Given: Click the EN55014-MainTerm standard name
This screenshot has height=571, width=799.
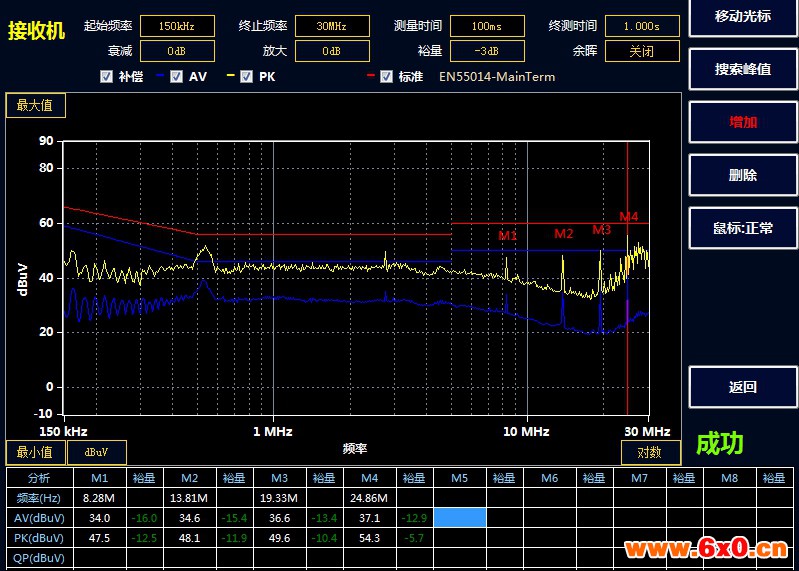Looking at the screenshot, I should (x=497, y=77).
